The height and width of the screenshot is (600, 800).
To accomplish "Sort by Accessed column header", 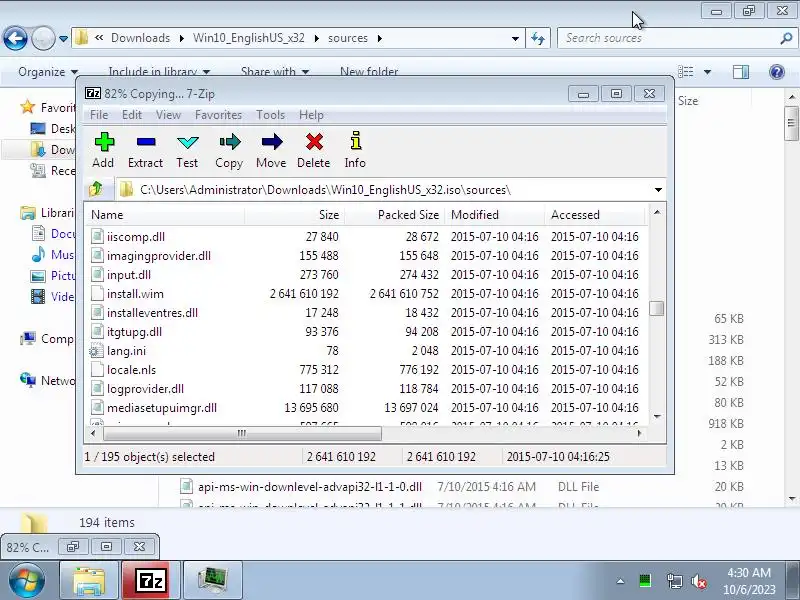I will click(594, 215).
